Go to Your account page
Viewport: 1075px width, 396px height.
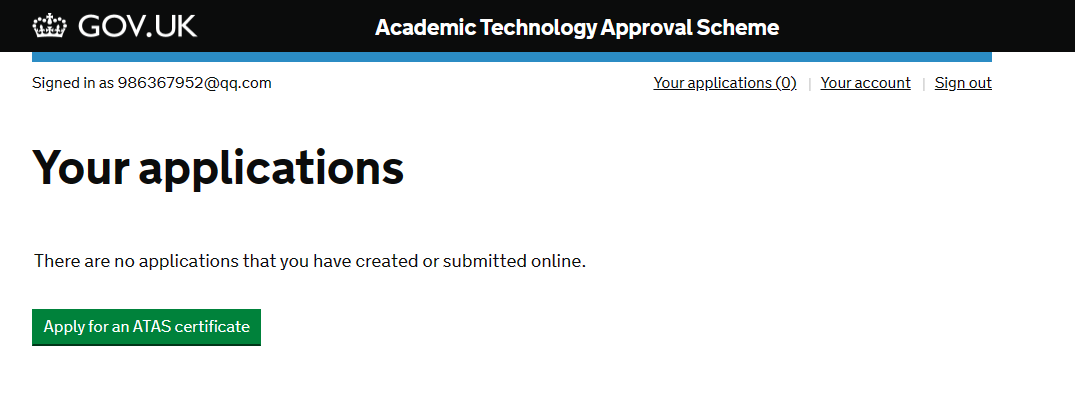(865, 83)
